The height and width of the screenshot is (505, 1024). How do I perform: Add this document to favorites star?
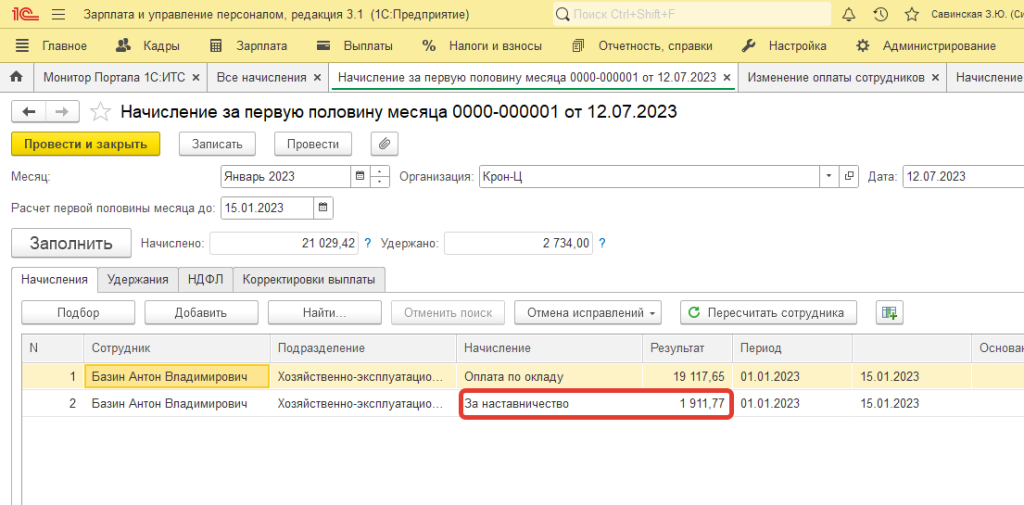point(100,112)
